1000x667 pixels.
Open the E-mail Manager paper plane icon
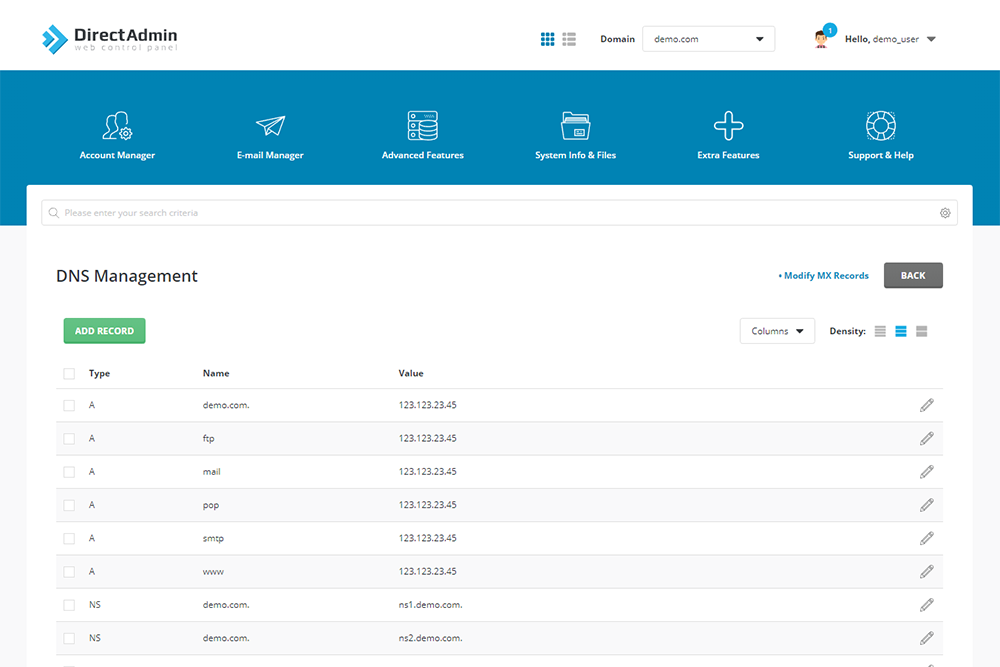point(270,126)
